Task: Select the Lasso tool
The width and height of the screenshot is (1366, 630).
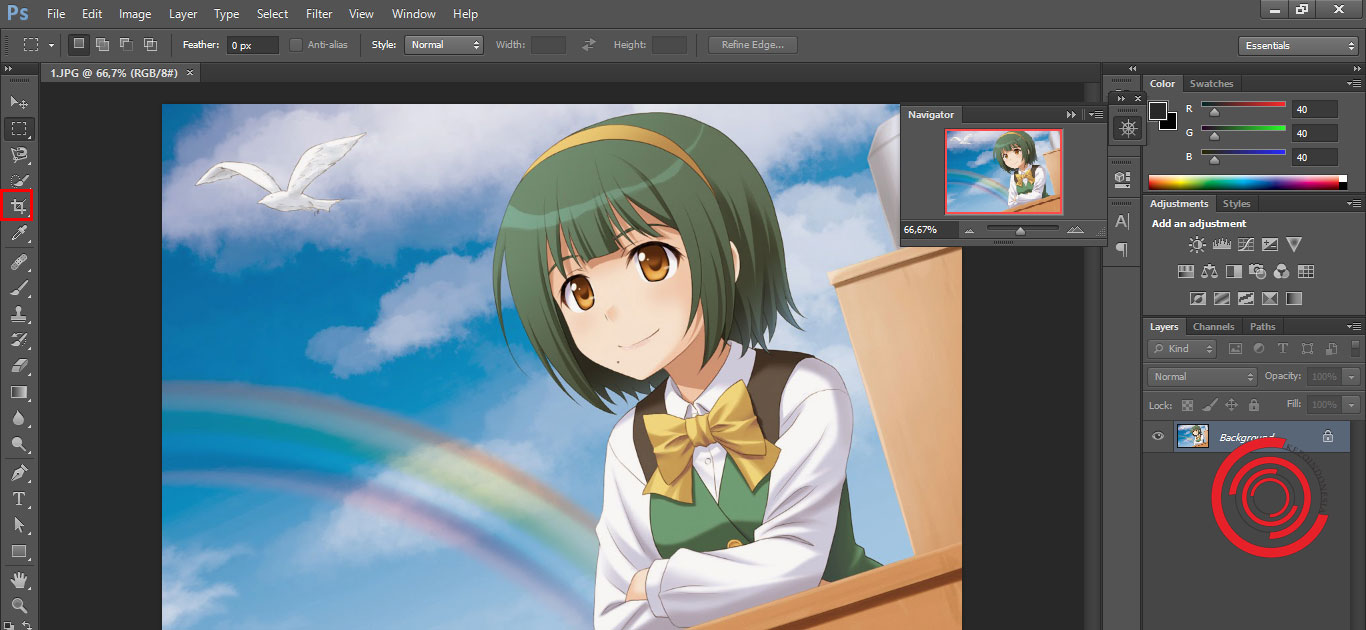Action: [x=18, y=155]
